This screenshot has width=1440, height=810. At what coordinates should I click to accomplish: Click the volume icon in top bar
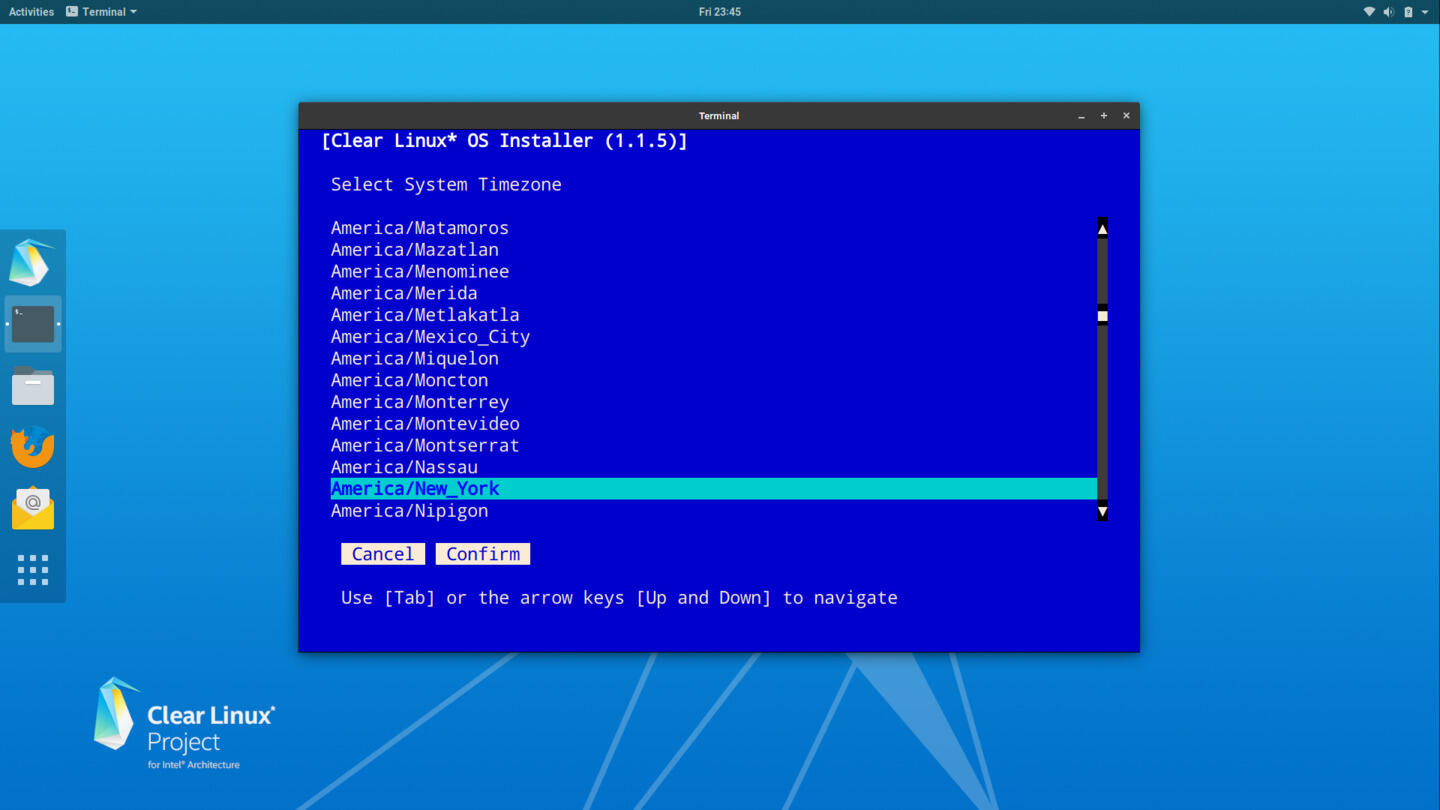pos(1388,12)
